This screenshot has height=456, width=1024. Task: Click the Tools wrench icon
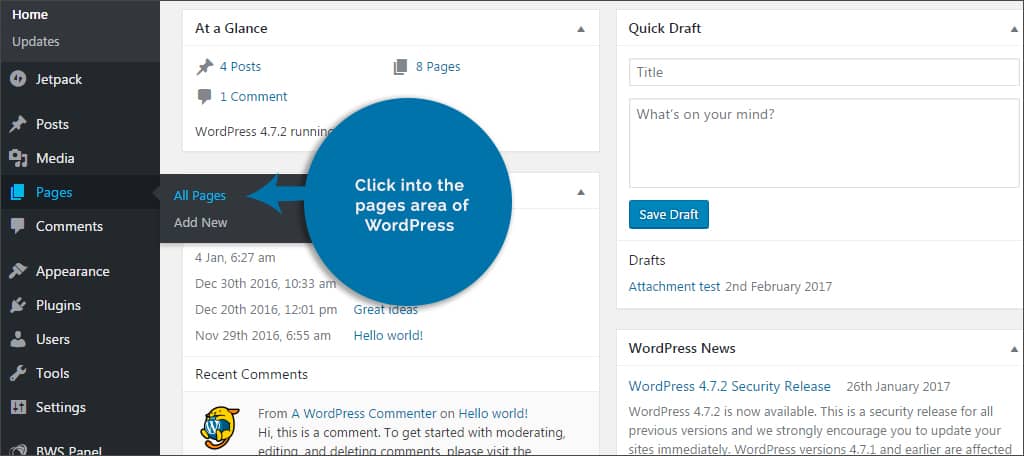(x=18, y=373)
